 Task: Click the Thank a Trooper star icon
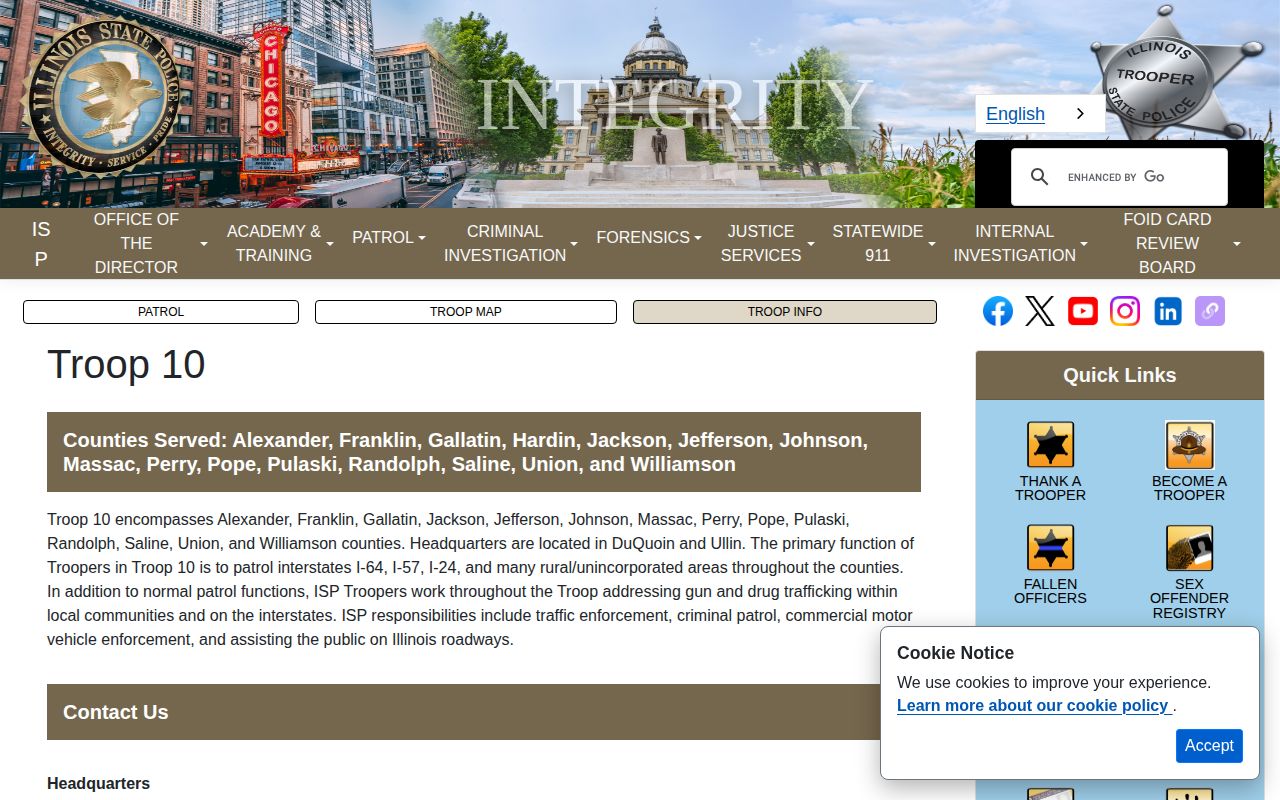coord(1050,445)
